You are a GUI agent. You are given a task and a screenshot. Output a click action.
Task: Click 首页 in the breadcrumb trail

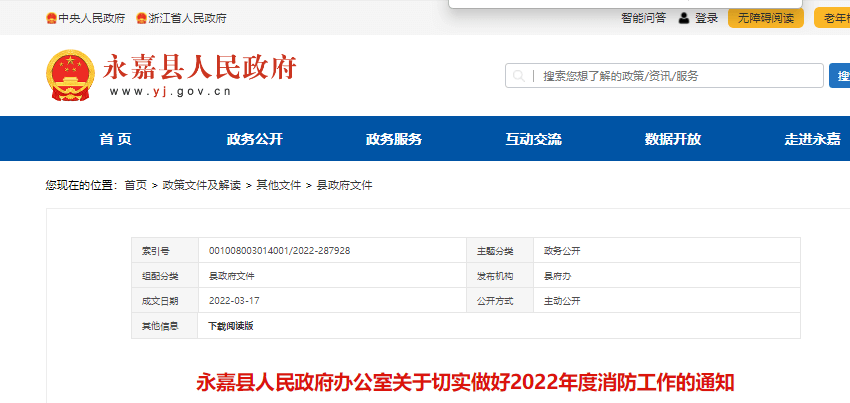point(136,185)
